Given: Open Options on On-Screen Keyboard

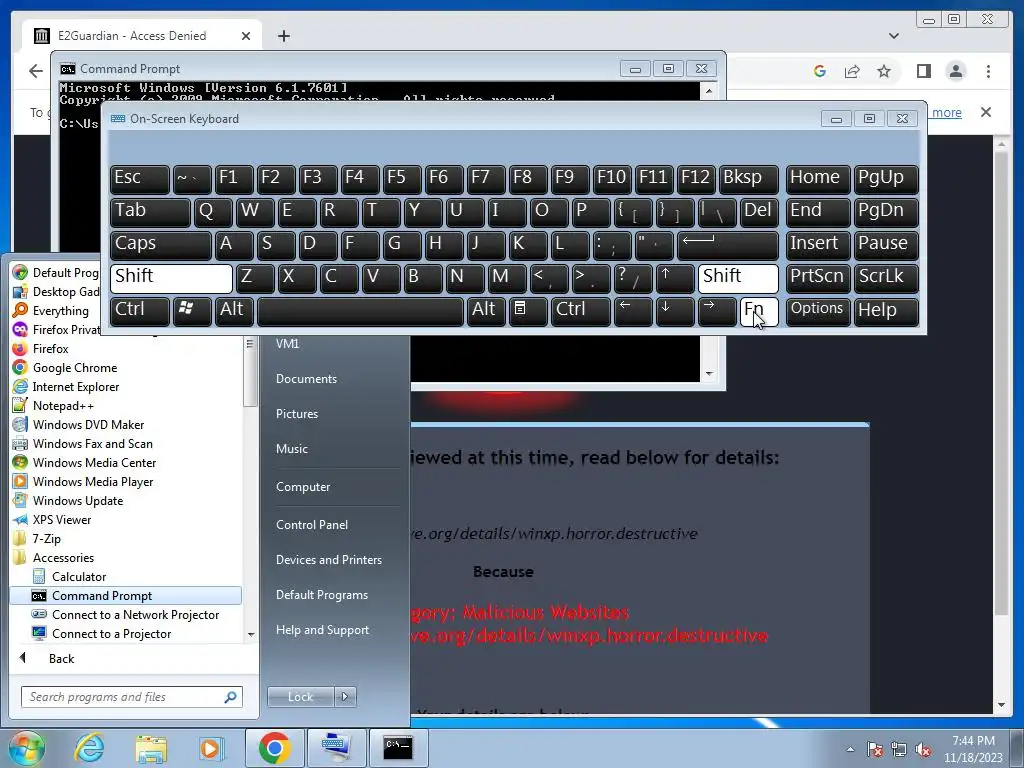Looking at the screenshot, I should (817, 311).
